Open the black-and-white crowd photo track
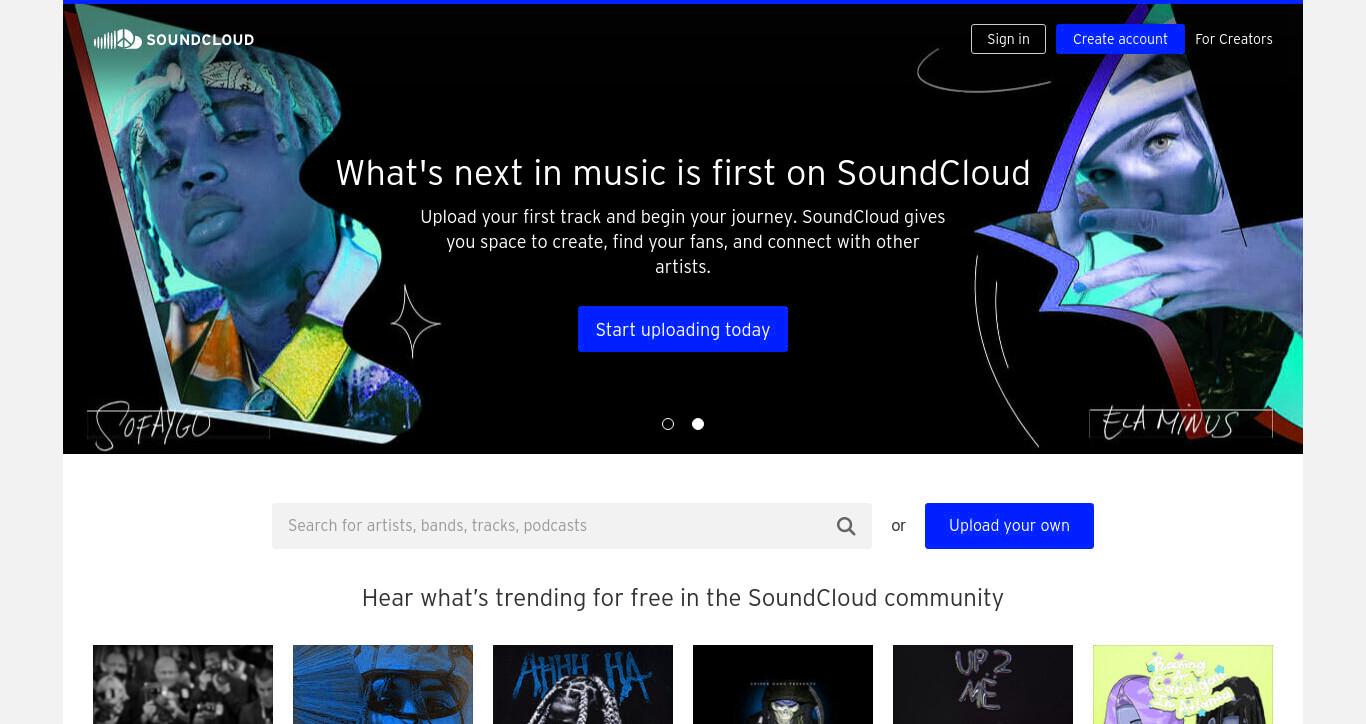The image size is (1366, 724). click(183, 684)
